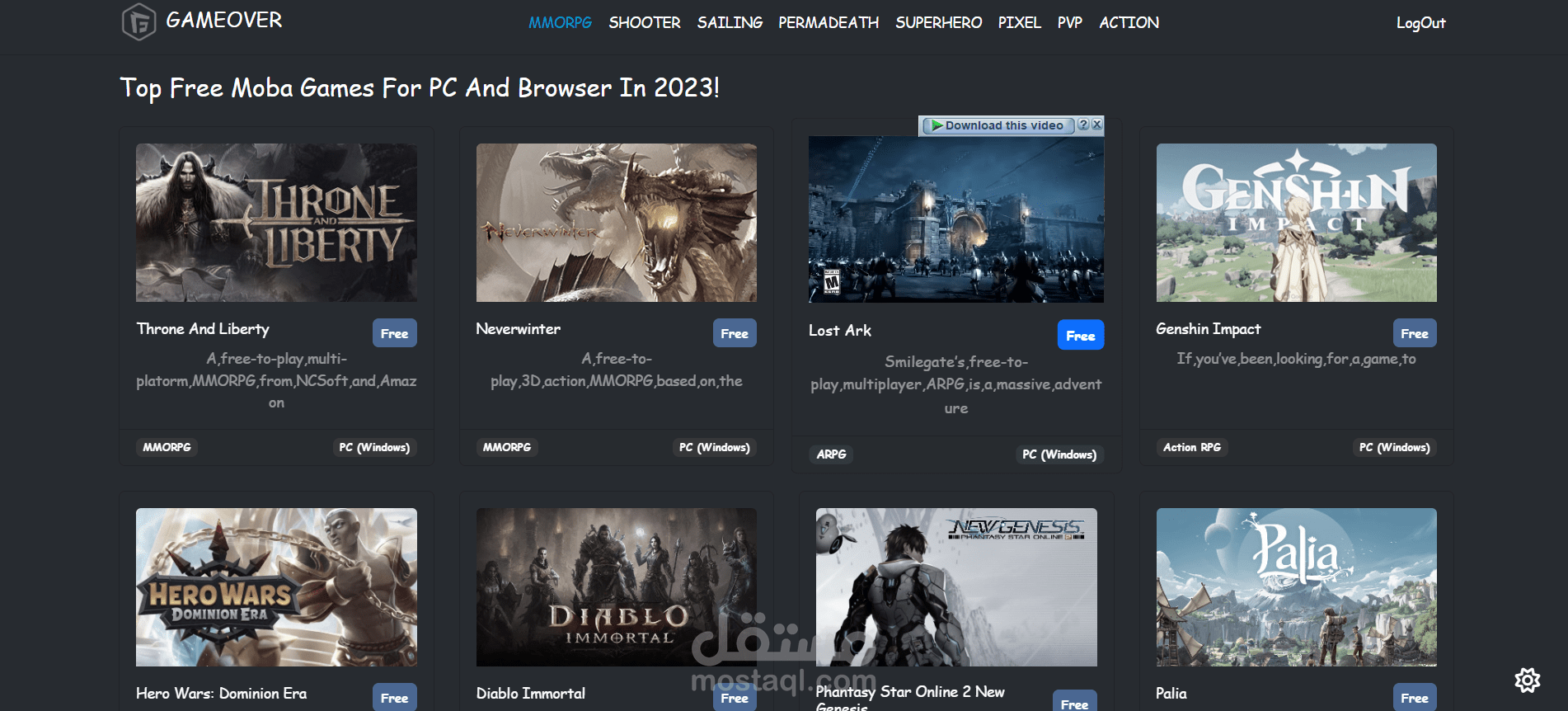This screenshot has height=711, width=1568.
Task: Click the Action RPG tag on Genshin Impact
Action: coord(1192,447)
